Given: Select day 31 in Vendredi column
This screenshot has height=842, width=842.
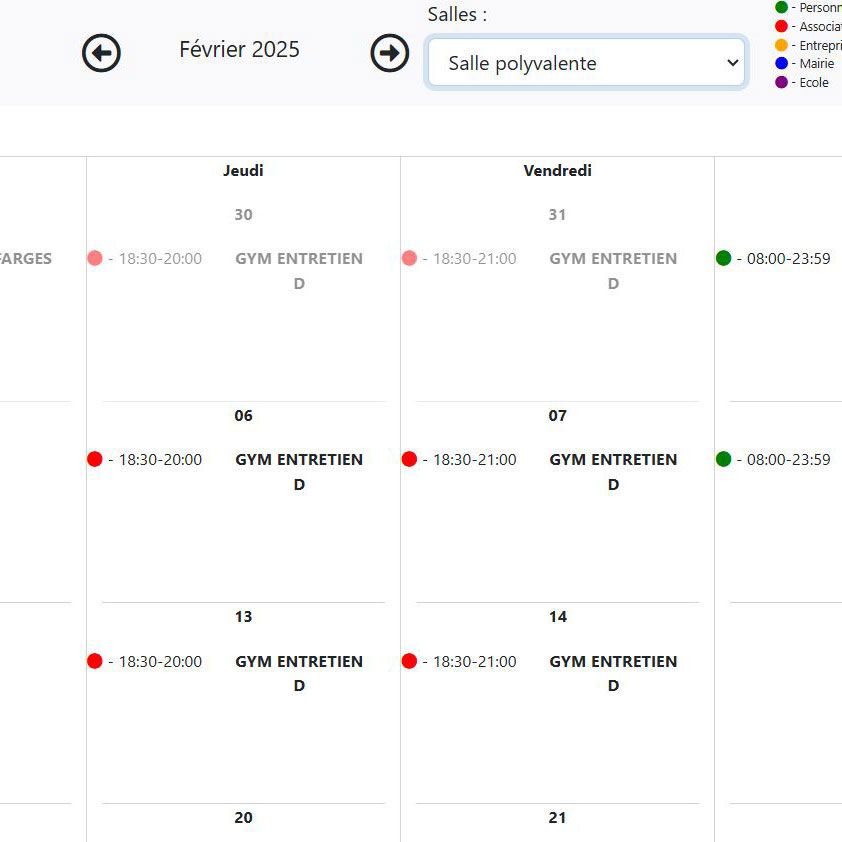Looking at the screenshot, I should pyautogui.click(x=557, y=215).
